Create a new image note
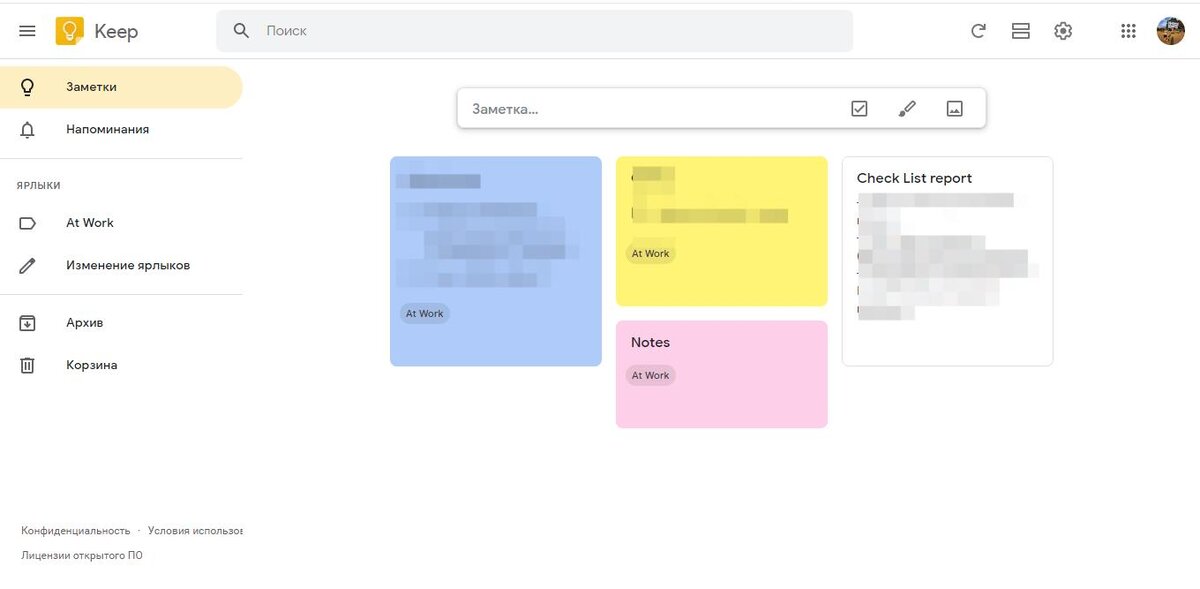The height and width of the screenshot is (589, 1200). (x=955, y=108)
